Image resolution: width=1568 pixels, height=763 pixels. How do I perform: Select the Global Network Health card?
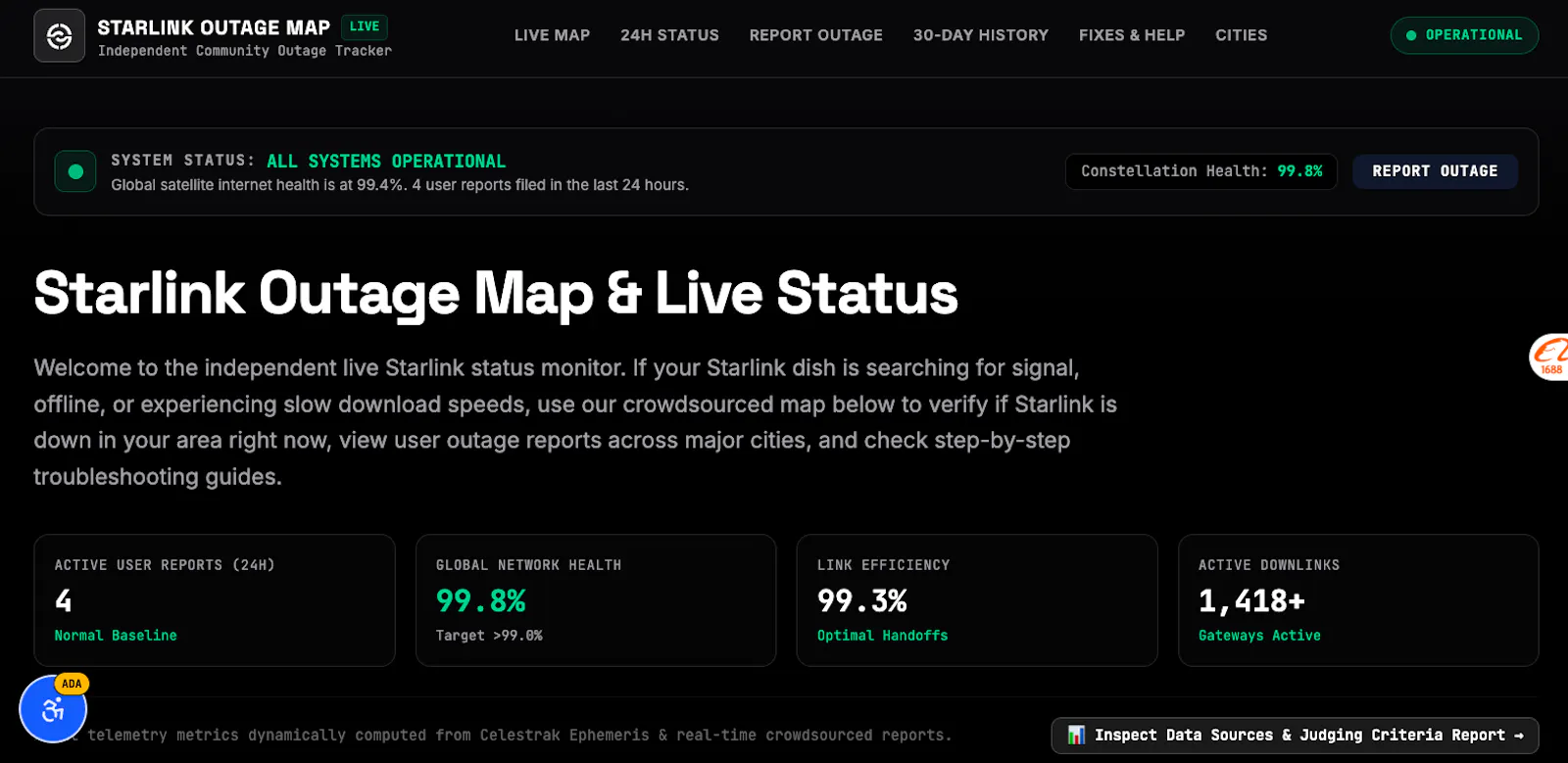pyautogui.click(x=596, y=600)
